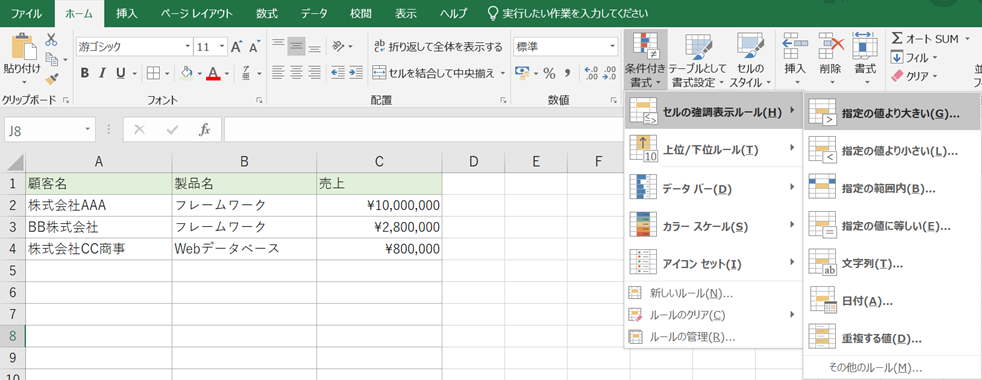Click the Name Box showing J8
982x380 pixels.
49,130
